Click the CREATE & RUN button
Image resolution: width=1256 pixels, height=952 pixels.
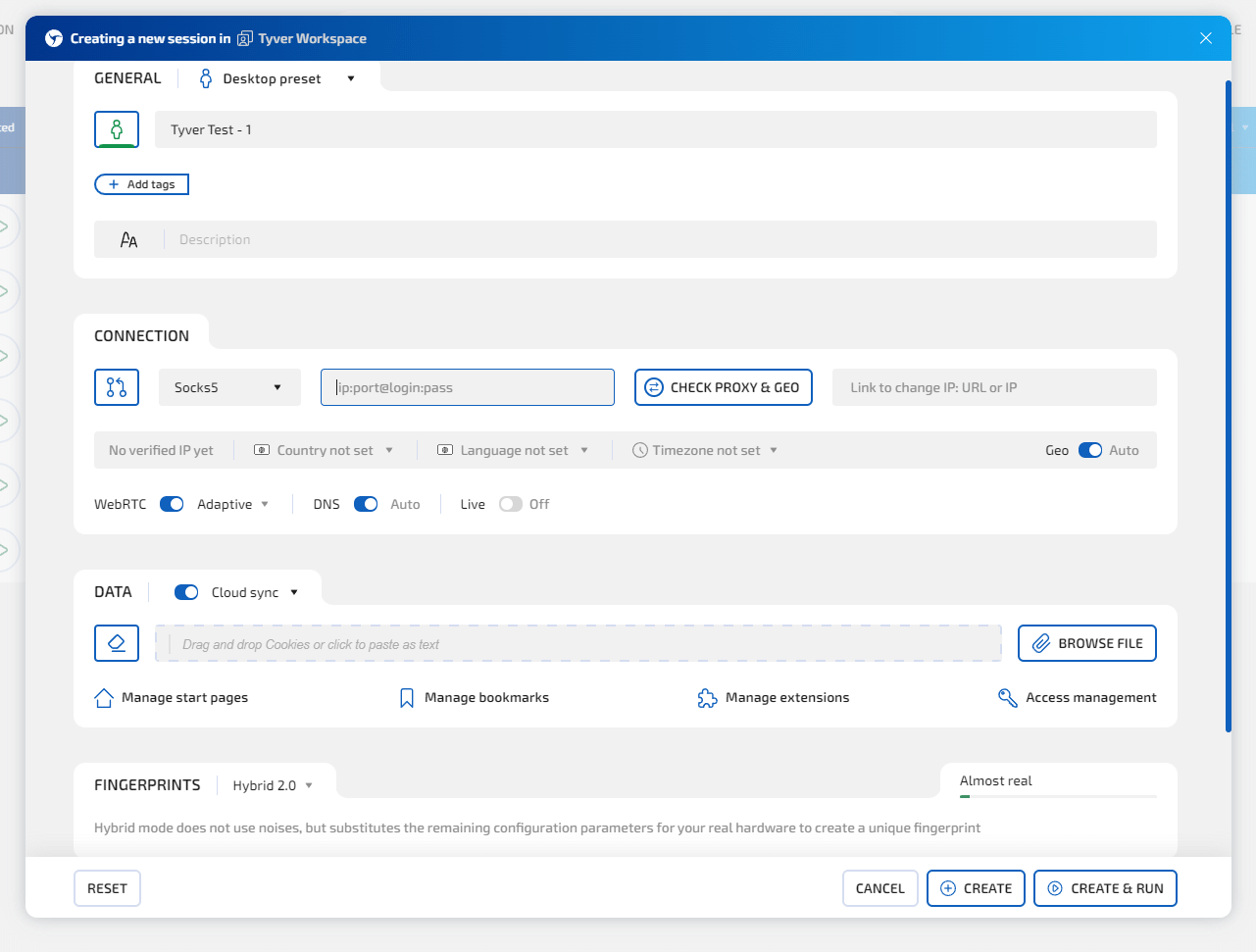[1105, 888]
